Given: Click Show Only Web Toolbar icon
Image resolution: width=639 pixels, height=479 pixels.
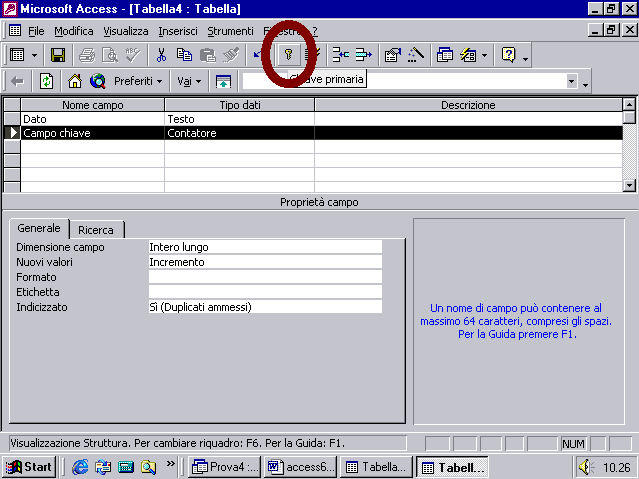Looking at the screenshot, I should (x=223, y=81).
